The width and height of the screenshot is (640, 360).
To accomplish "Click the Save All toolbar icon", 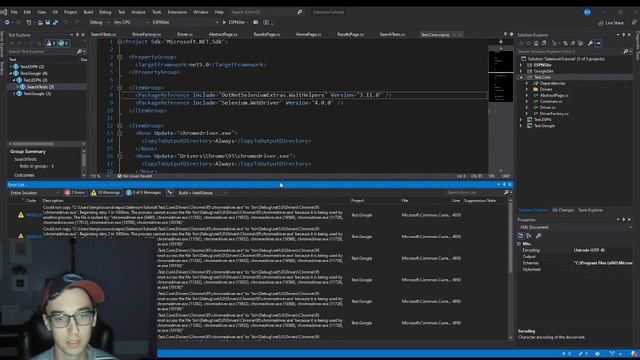I will (x=55, y=22).
